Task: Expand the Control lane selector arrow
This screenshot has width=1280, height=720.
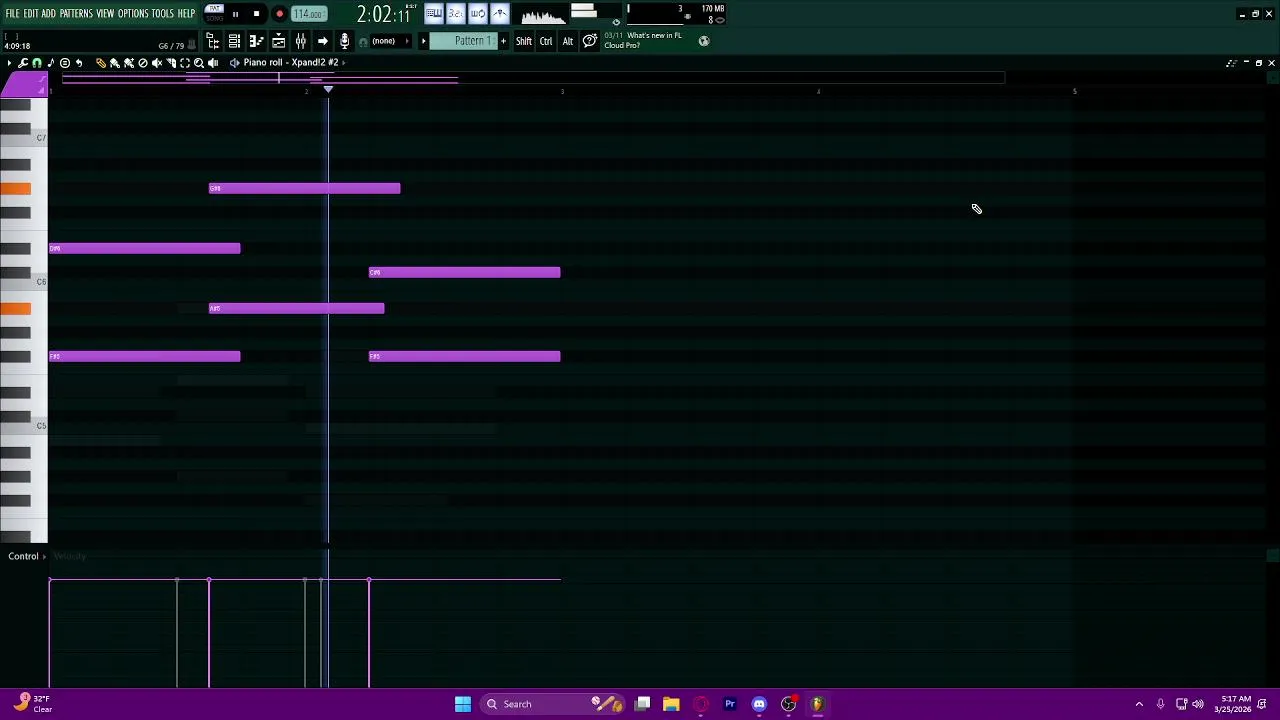Action: point(44,556)
